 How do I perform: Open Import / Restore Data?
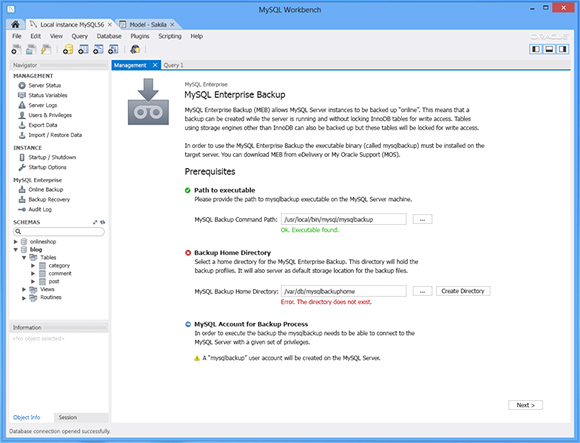(50, 135)
